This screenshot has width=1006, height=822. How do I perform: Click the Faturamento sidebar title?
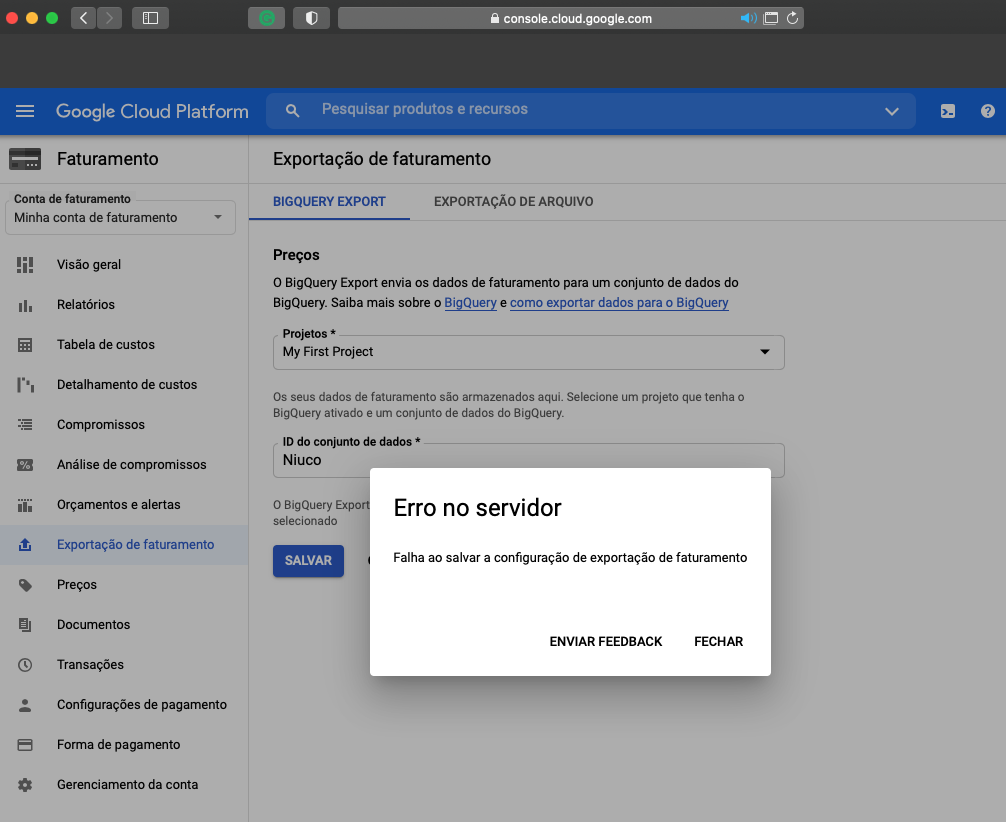[x=108, y=159]
